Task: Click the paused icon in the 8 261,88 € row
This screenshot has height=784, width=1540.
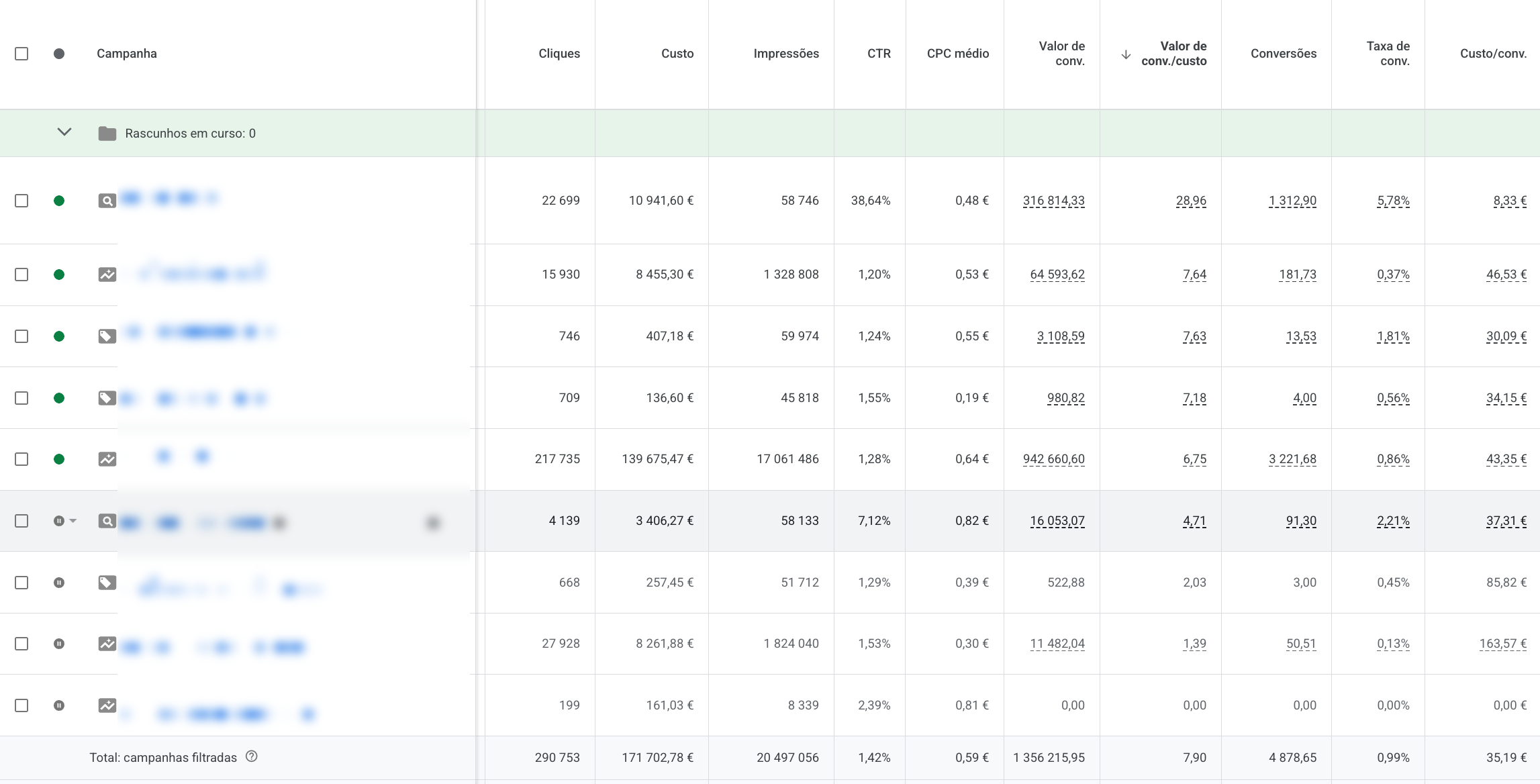Action: click(x=59, y=644)
